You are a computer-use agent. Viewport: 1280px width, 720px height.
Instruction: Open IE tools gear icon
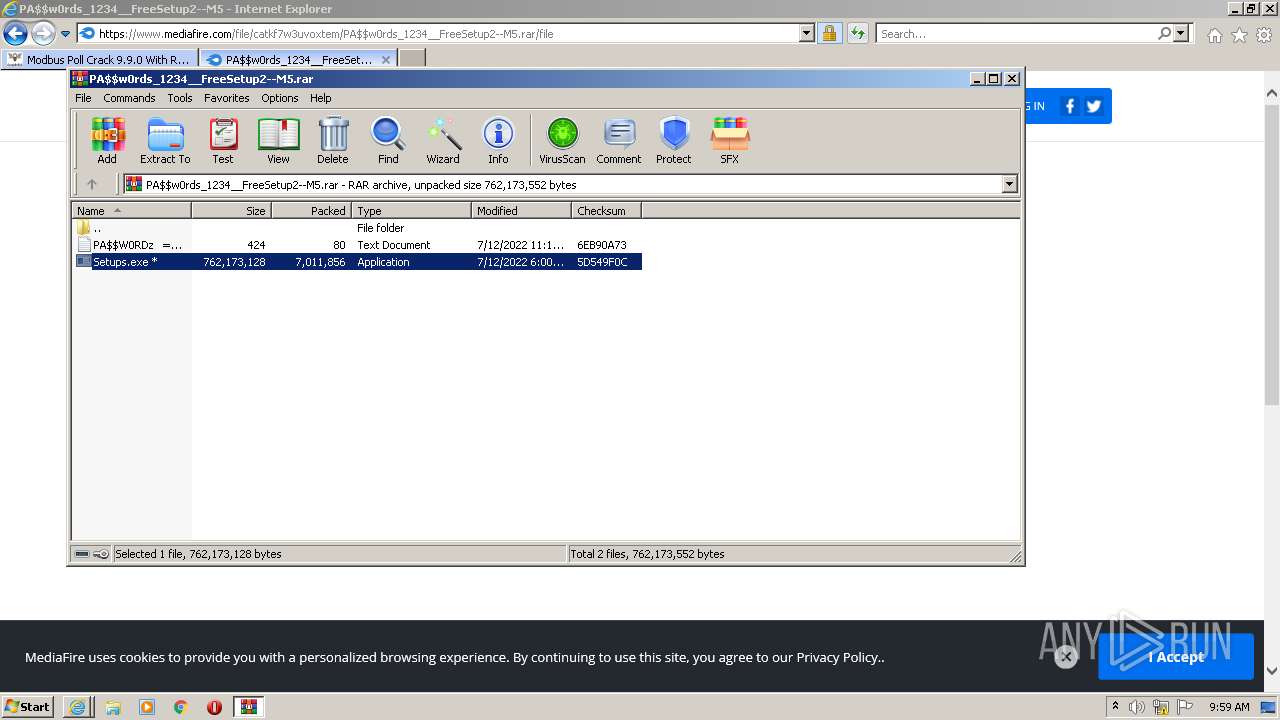pos(1263,35)
